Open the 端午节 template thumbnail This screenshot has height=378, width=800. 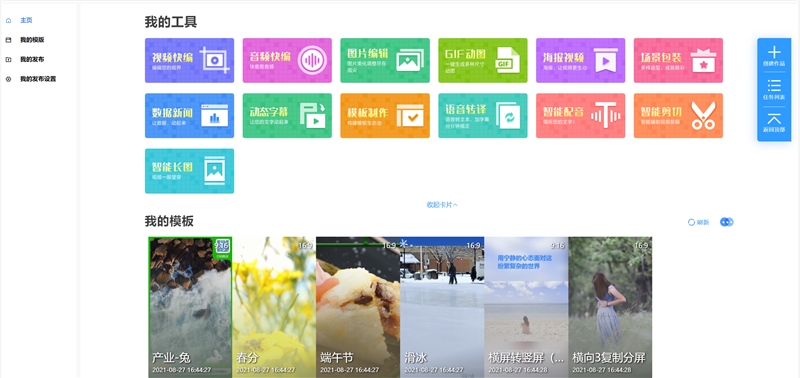[x=358, y=307]
